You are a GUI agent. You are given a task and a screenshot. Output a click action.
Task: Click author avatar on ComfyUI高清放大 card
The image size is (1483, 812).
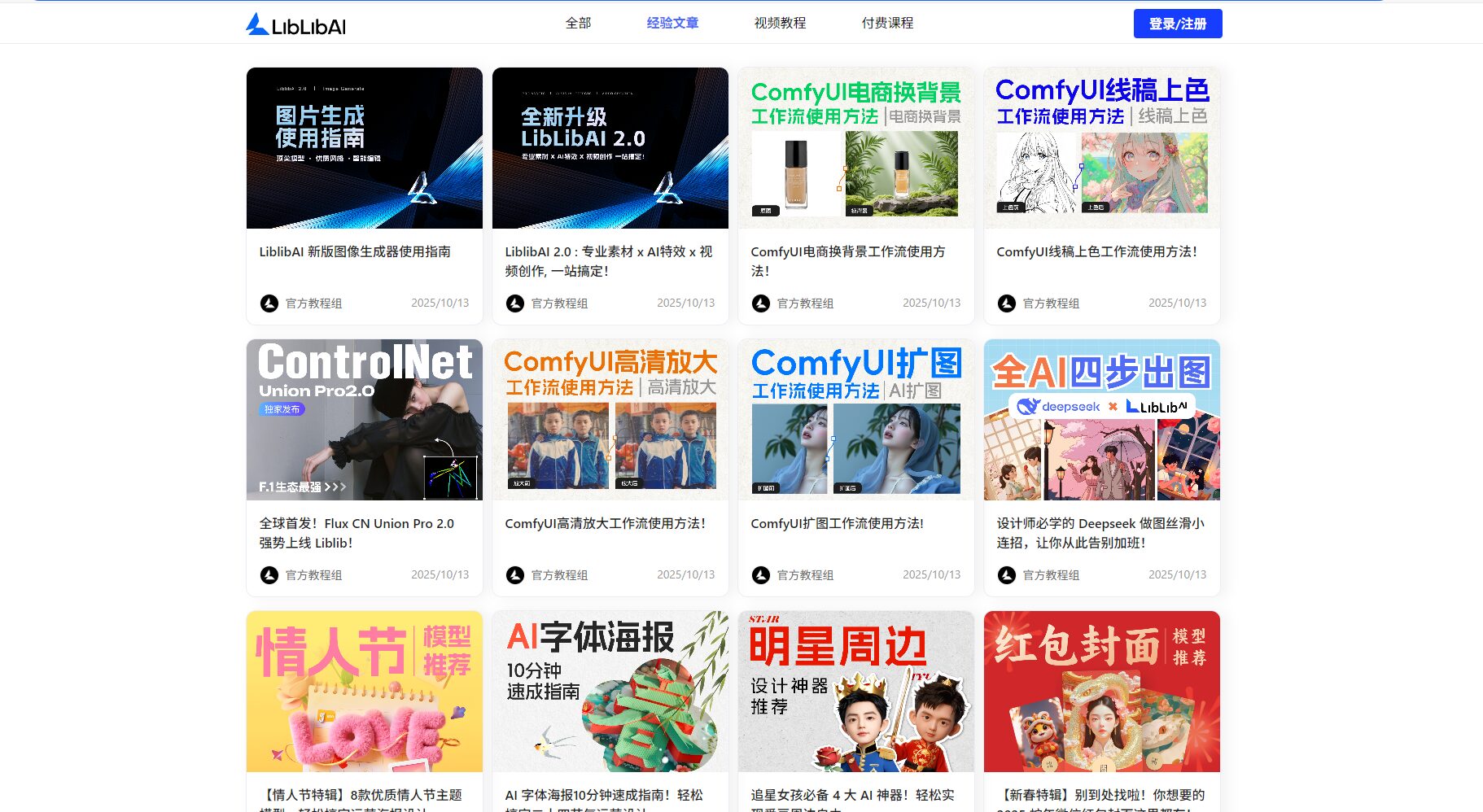pyautogui.click(x=515, y=575)
